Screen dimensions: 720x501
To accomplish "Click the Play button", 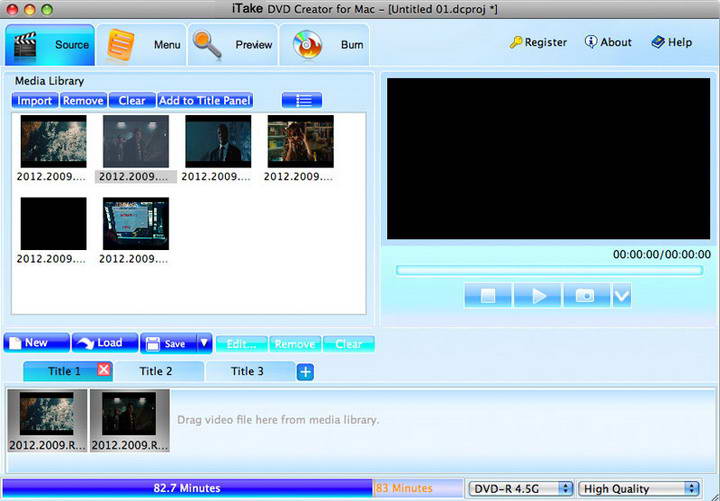I will 537,295.
